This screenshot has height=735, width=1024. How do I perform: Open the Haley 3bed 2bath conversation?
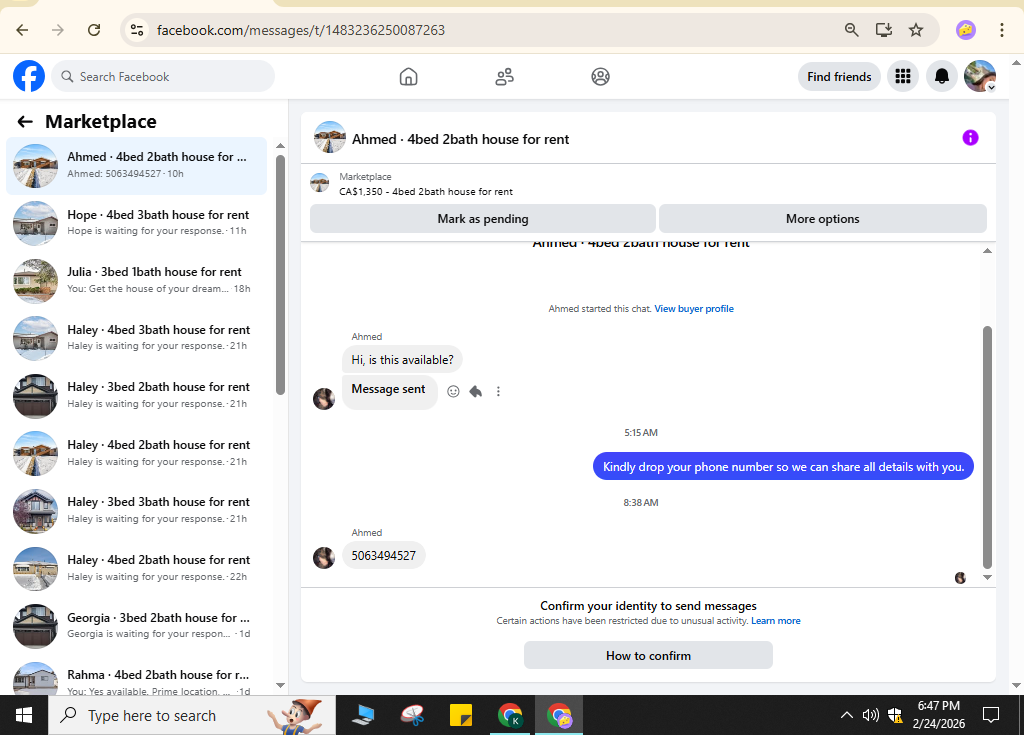pyautogui.click(x=136, y=395)
